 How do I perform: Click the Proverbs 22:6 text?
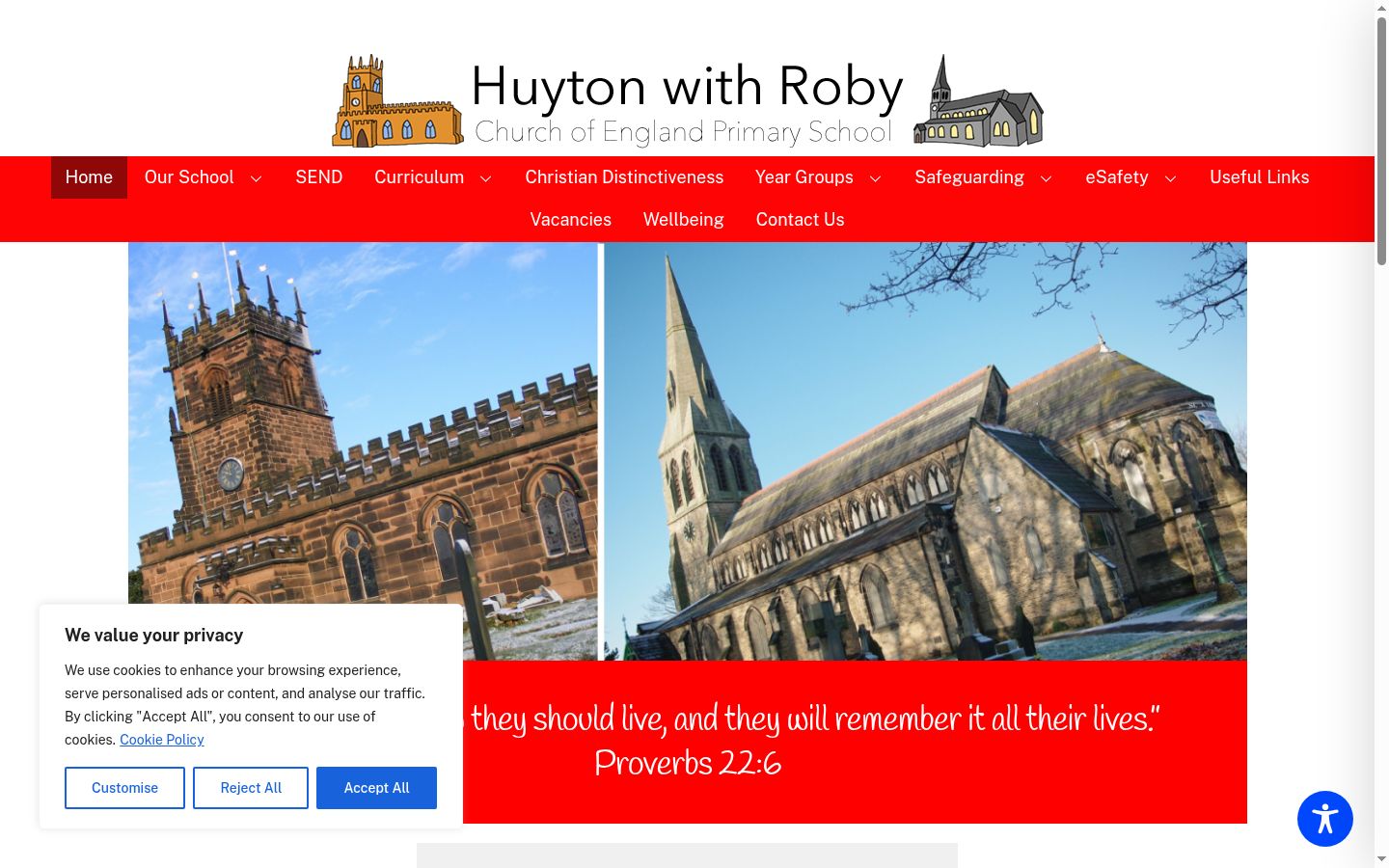tap(688, 764)
